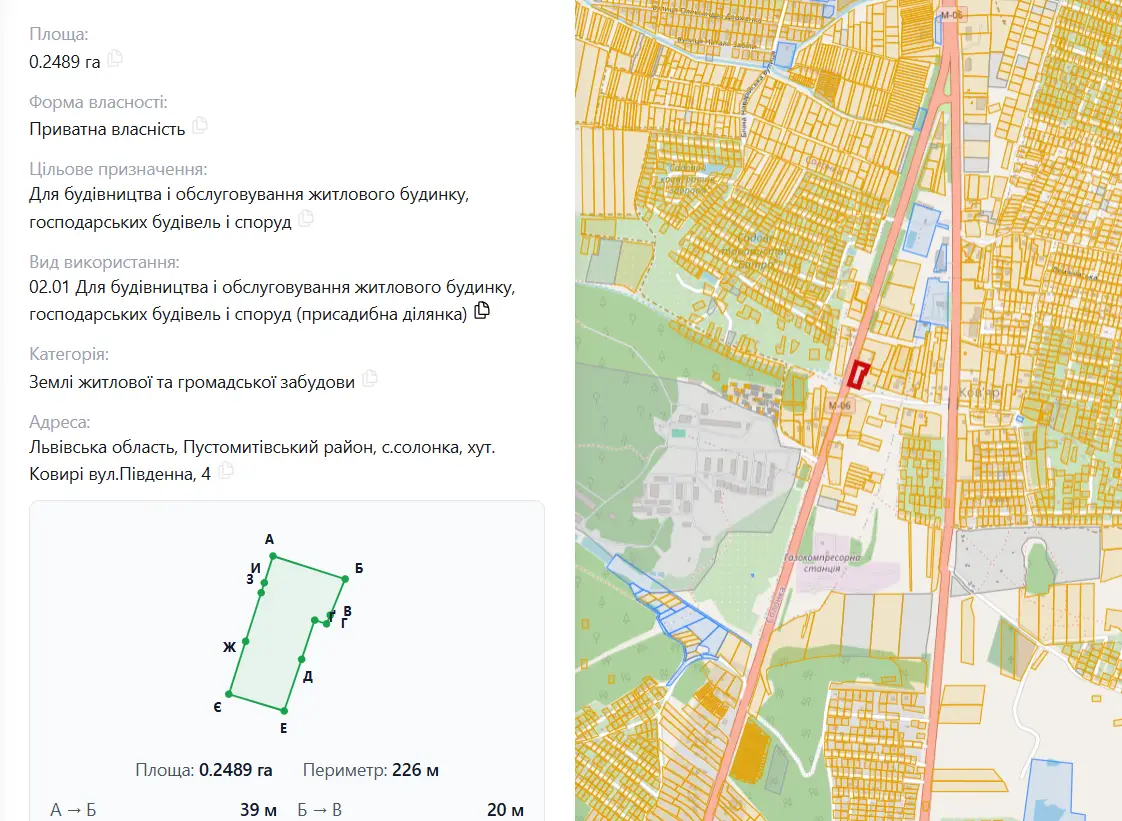The width and height of the screenshot is (1122, 821).
Task: Click vertex Ж on the parcel diagram
Action: click(245, 641)
